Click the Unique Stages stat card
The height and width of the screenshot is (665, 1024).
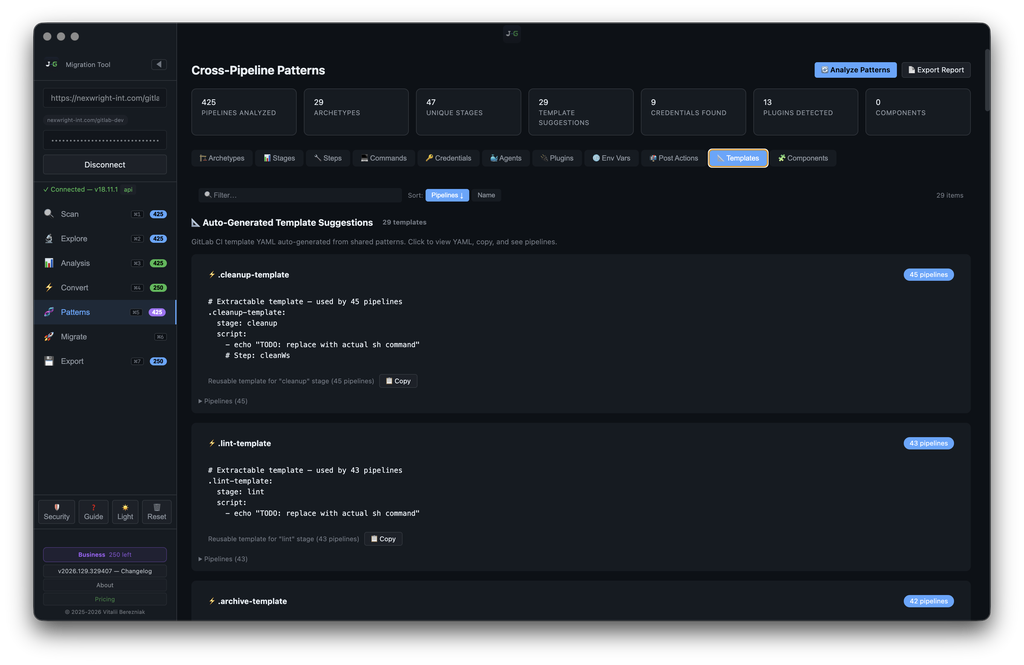tap(468, 112)
